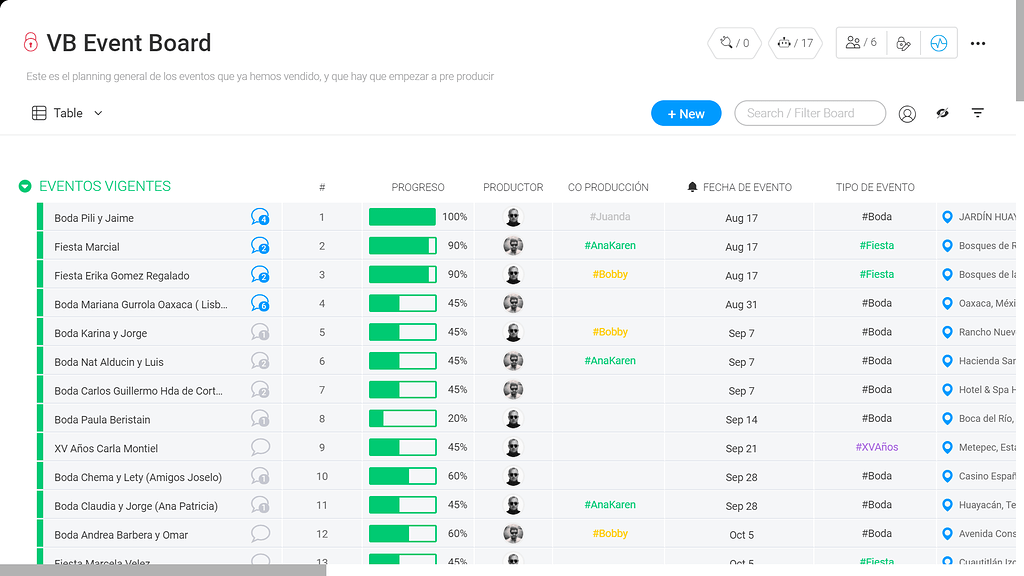1024x576 pixels.
Task: Open board permissions lock icon
Action: 903,43
